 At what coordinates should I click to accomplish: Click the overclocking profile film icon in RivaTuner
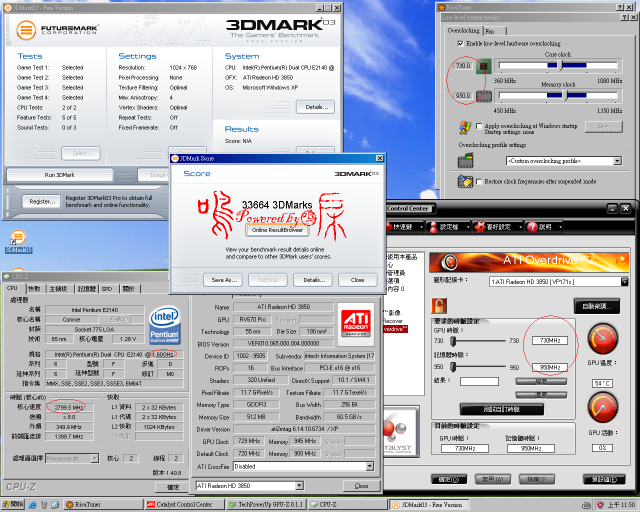point(465,160)
